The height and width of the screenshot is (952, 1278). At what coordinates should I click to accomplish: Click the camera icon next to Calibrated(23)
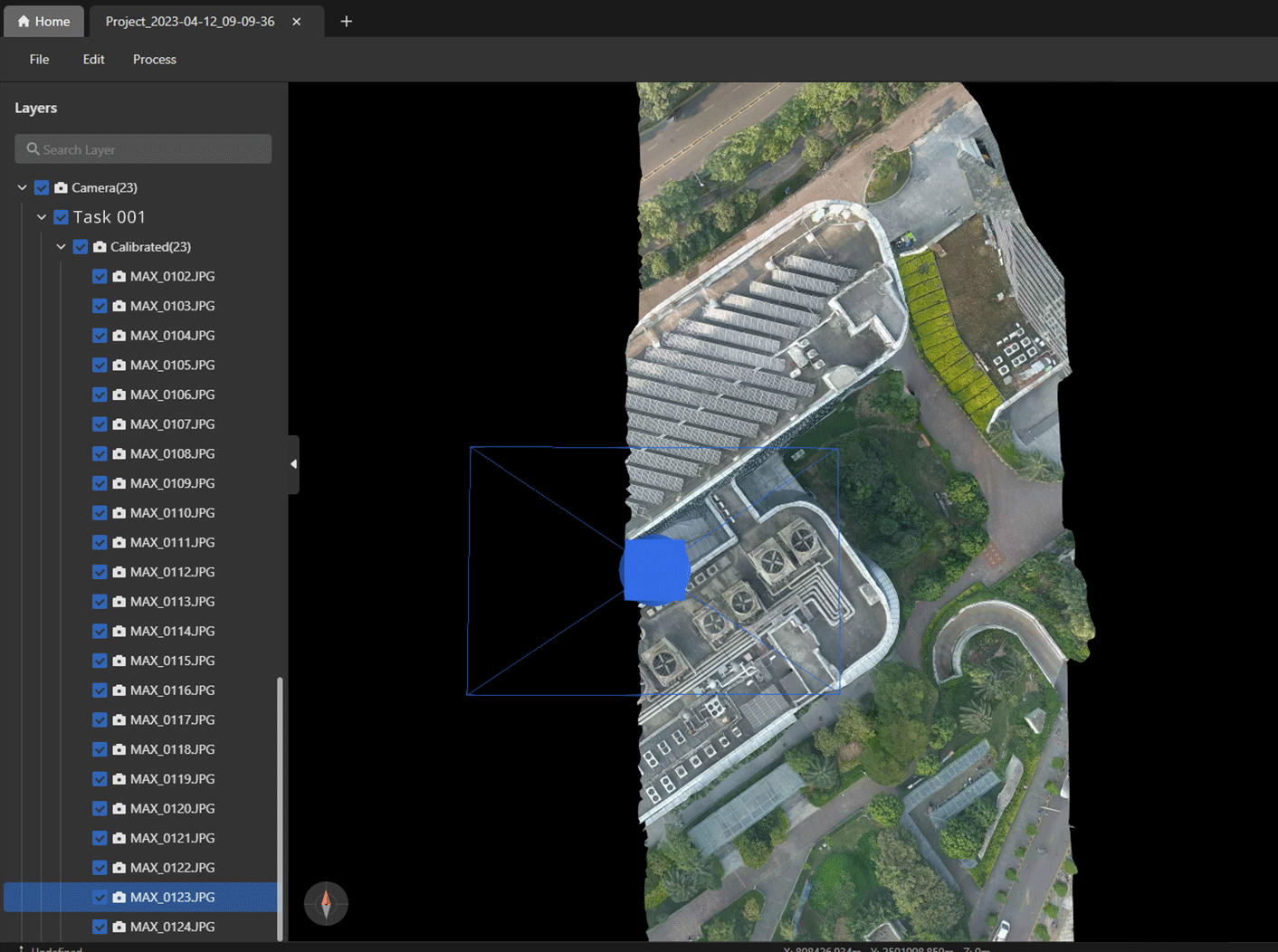pos(100,246)
